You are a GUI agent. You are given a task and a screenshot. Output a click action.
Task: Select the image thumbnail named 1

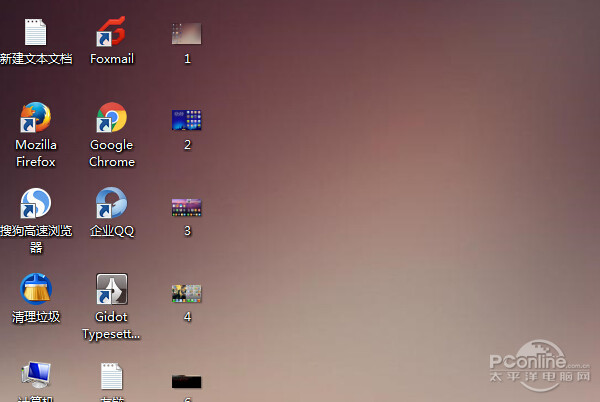pyautogui.click(x=186, y=33)
